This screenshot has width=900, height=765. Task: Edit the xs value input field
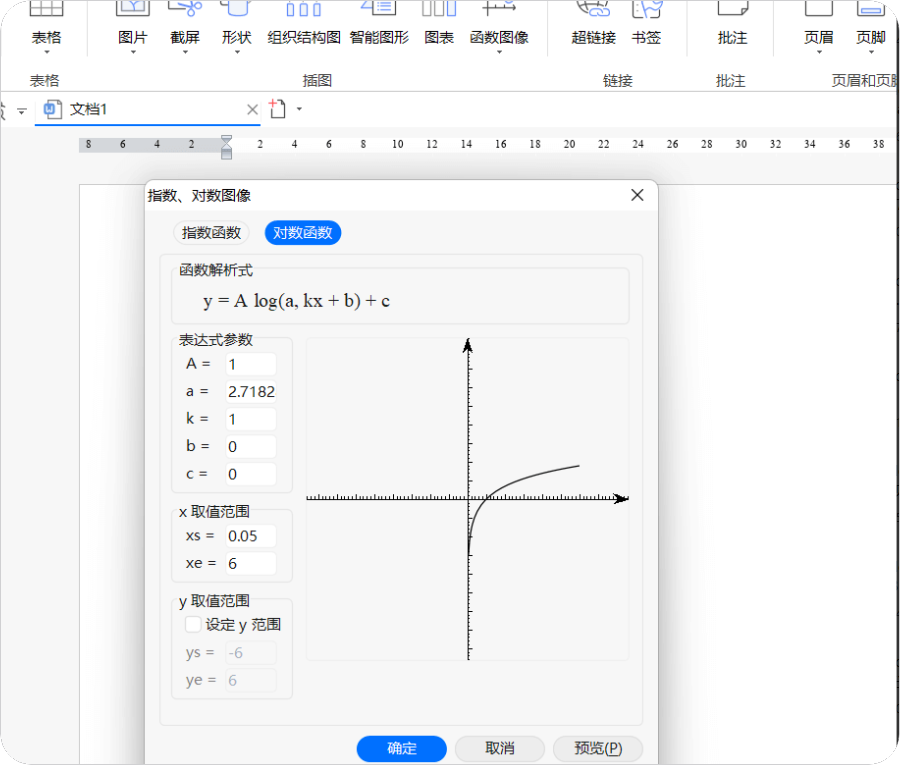[249, 536]
